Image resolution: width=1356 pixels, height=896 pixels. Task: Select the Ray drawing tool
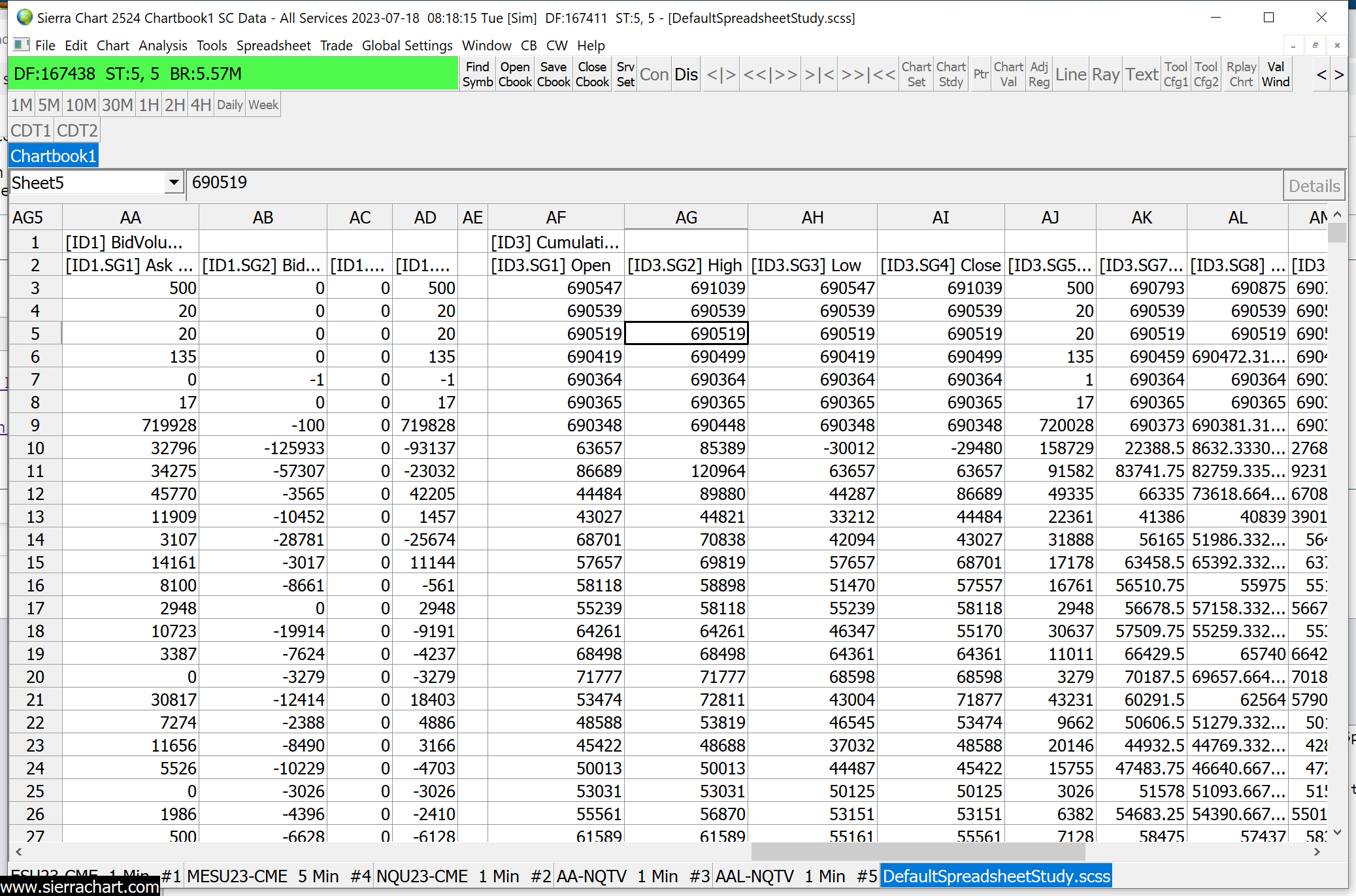point(1106,74)
